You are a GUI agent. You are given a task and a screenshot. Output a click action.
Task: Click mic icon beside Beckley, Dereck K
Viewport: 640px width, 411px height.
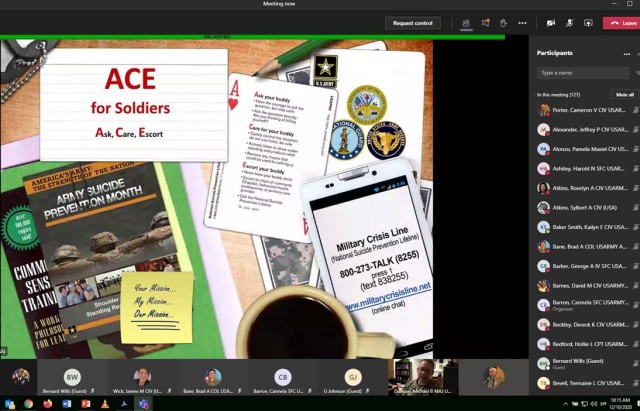point(636,324)
